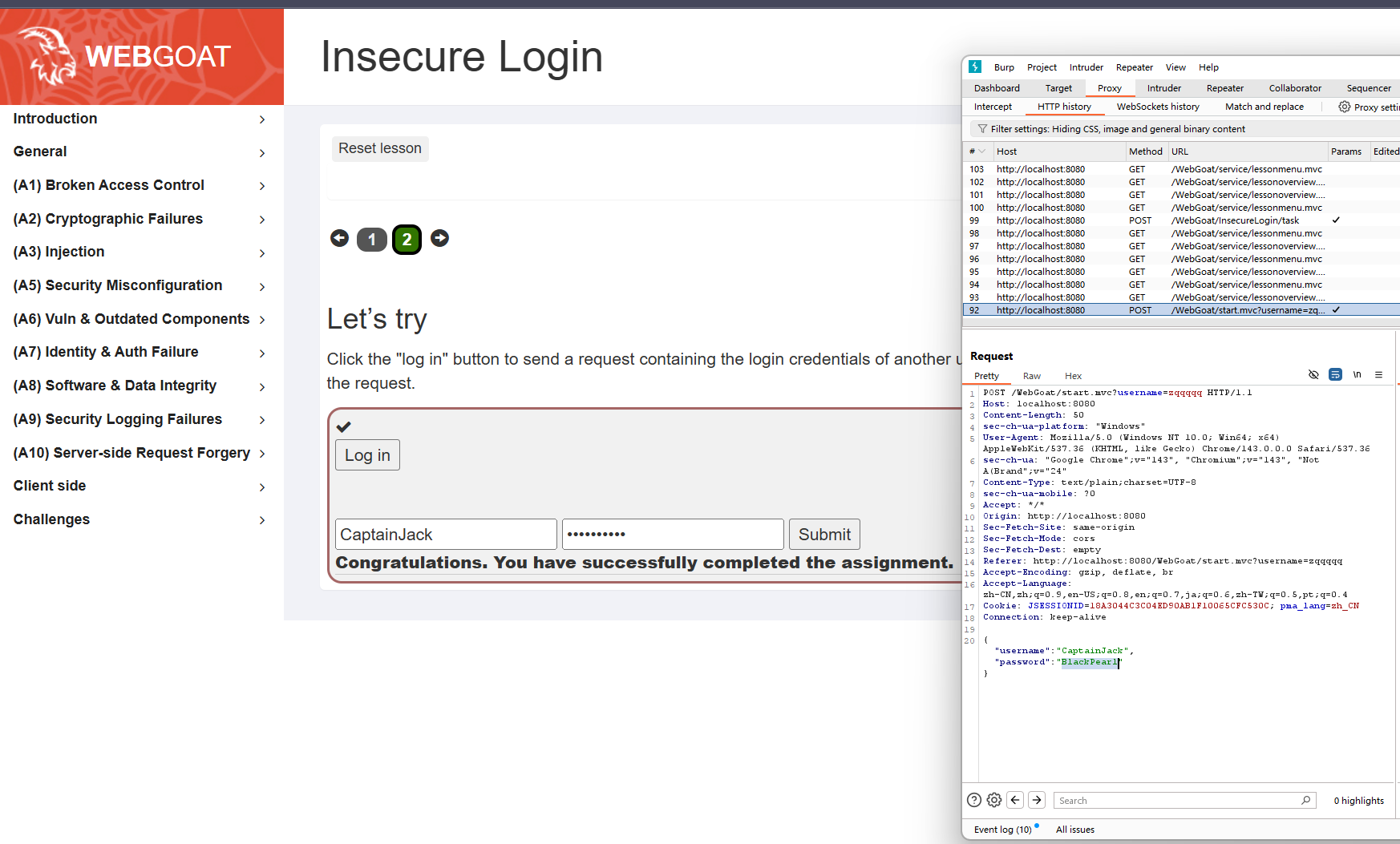This screenshot has height=844, width=1400.
Task: Toggle line wrap button in request editor
Action: 1335,375
